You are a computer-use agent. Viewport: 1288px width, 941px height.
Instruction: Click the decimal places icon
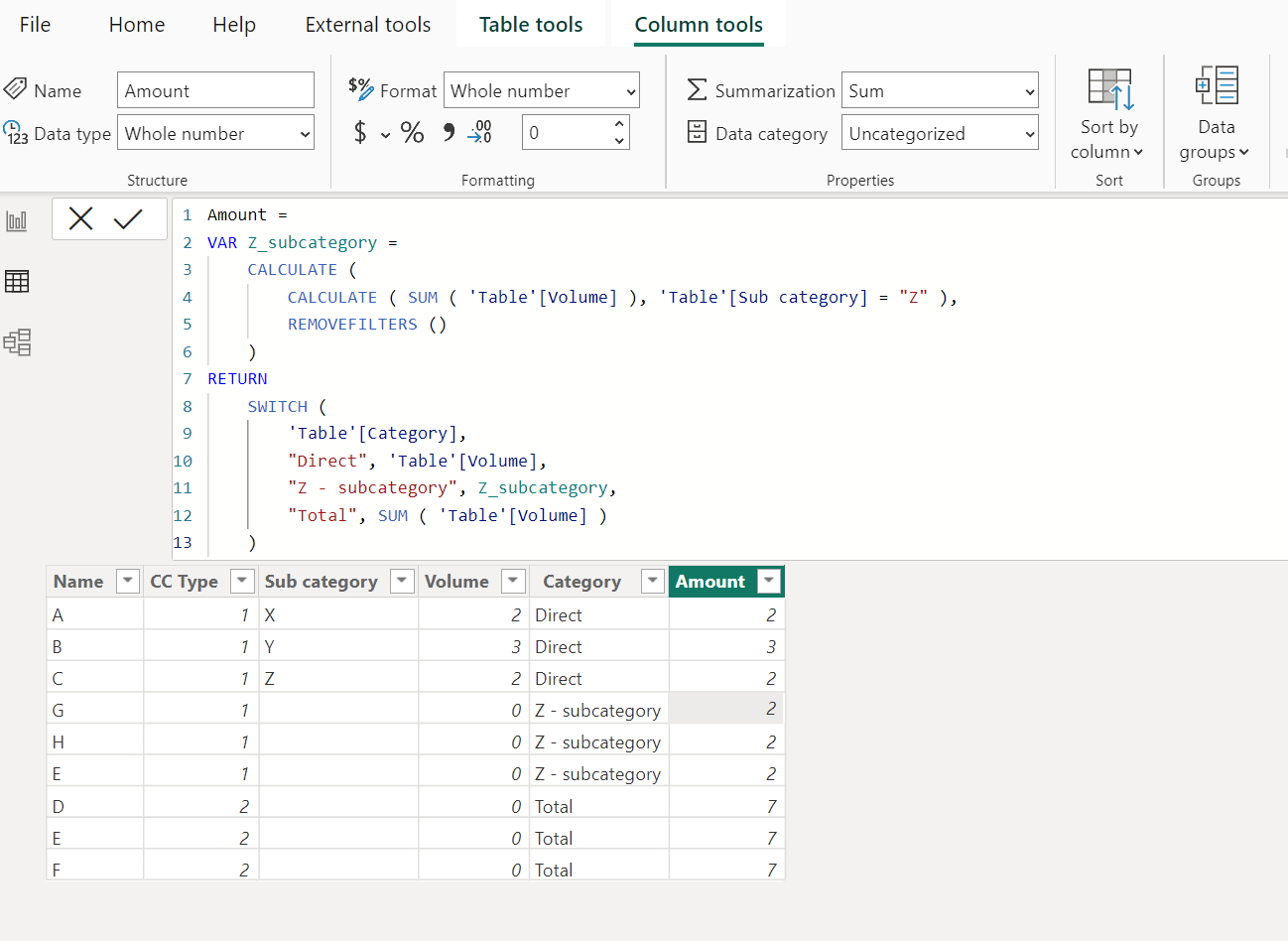(480, 132)
